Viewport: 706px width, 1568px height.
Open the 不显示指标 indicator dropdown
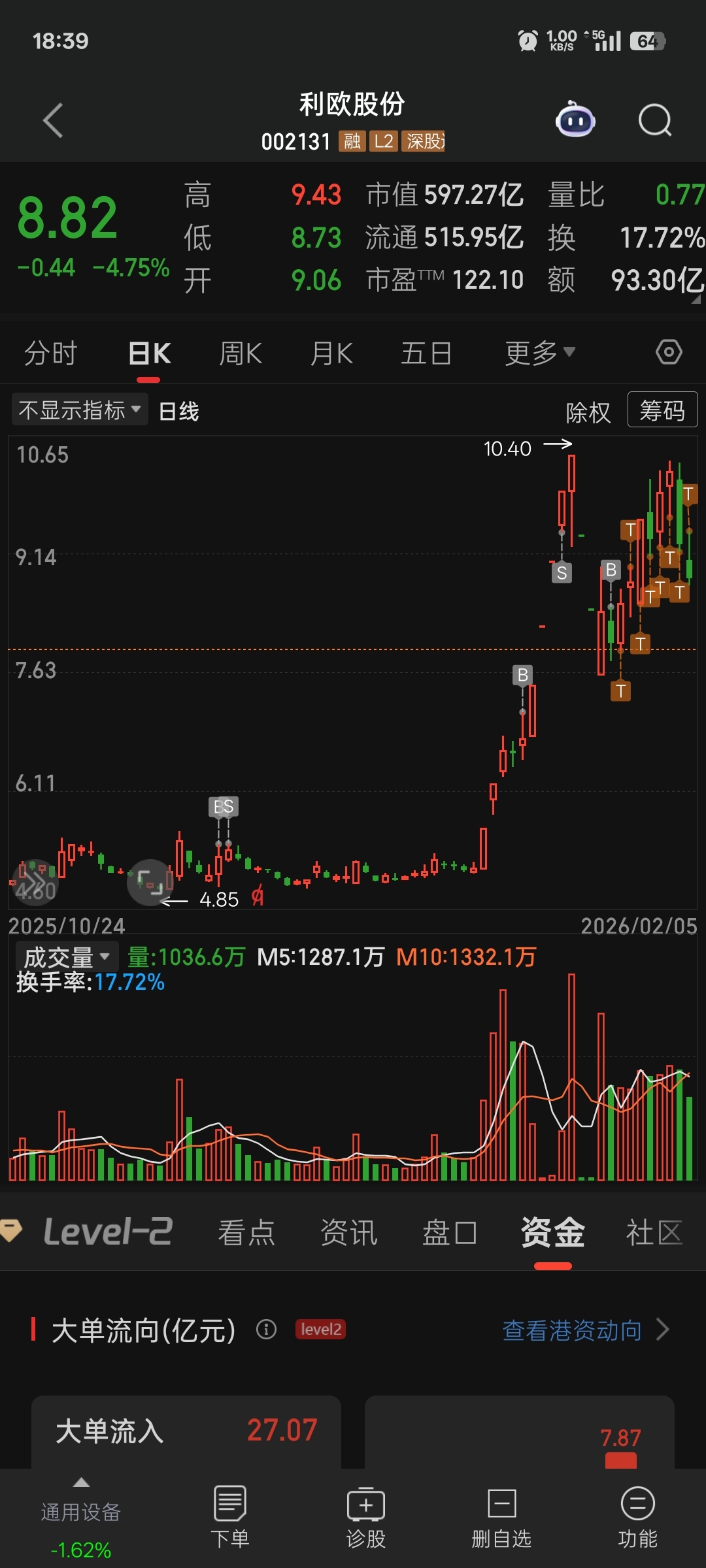point(80,410)
